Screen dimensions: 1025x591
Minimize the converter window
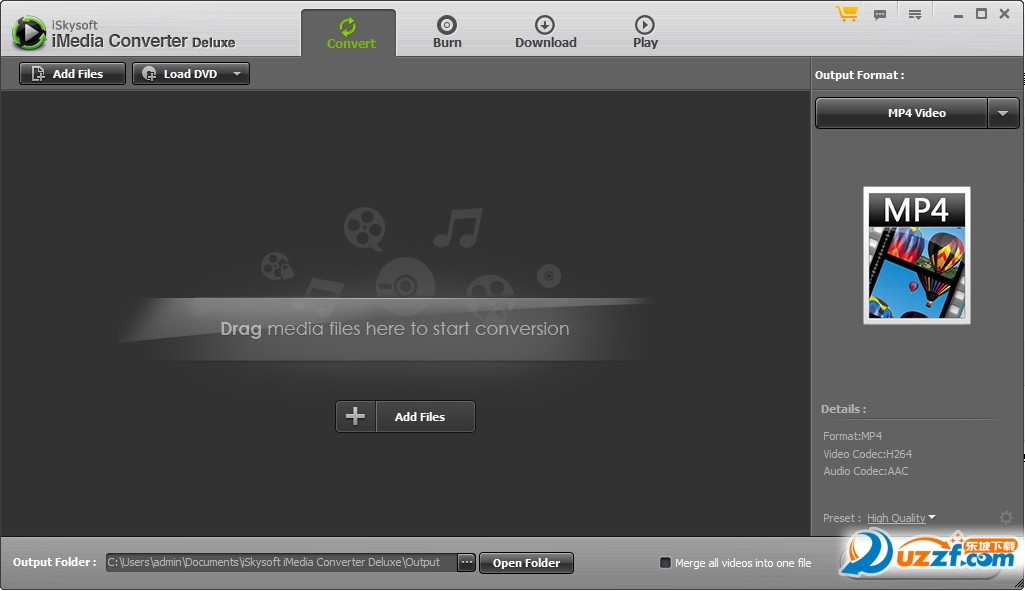pos(958,14)
